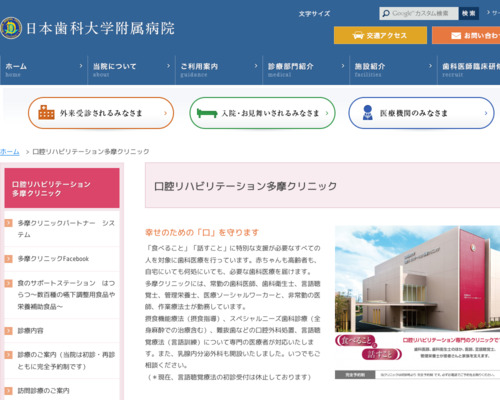Click chevron in 医療機関のみなさま button

(486, 113)
